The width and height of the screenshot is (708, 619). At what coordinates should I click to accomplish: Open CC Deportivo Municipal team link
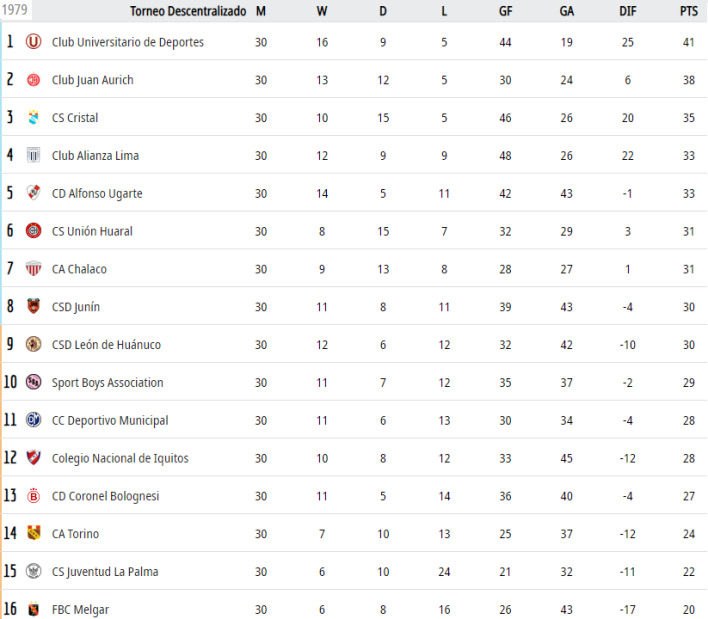[110, 420]
